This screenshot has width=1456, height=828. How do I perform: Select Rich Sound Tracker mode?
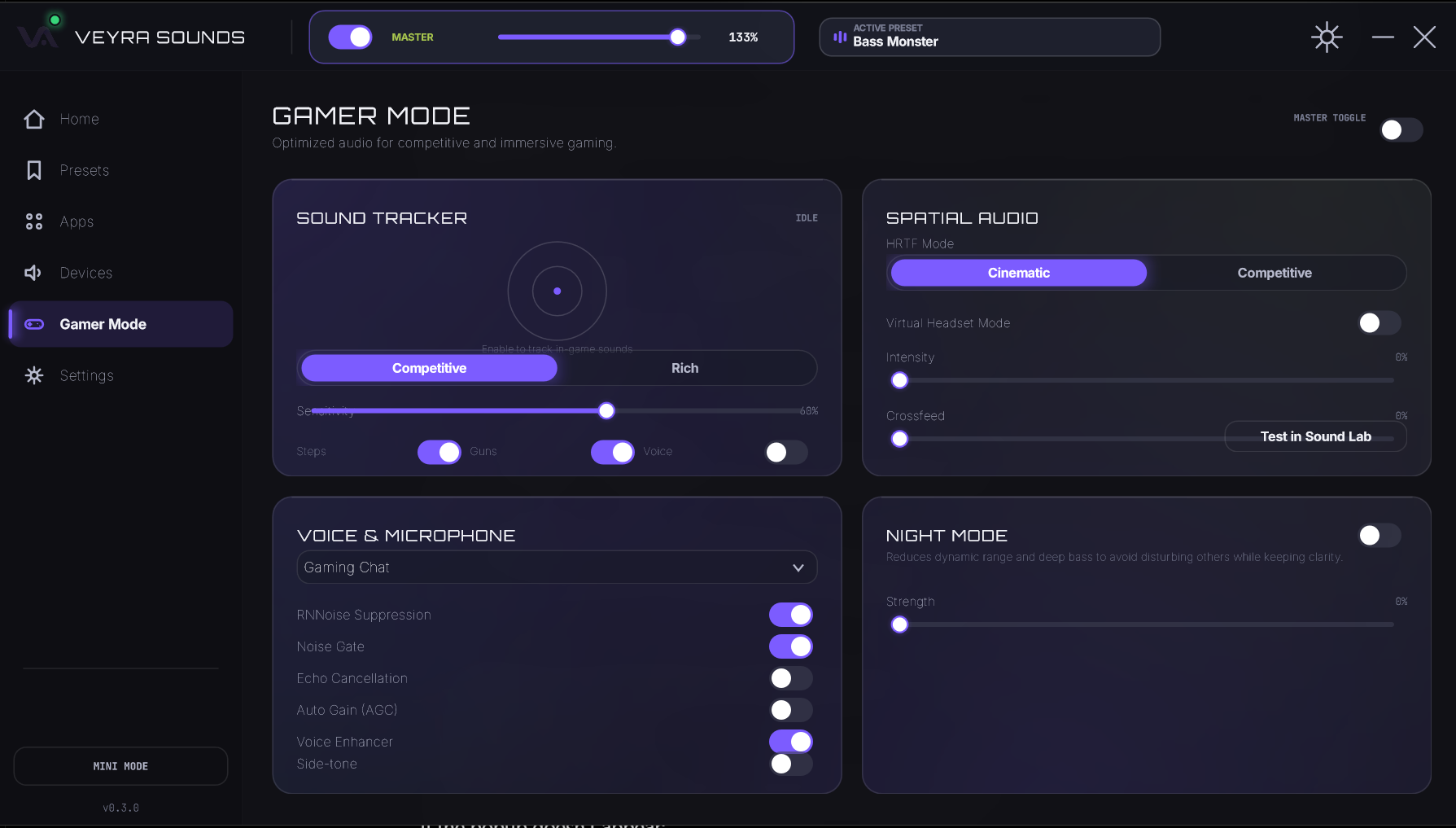(x=684, y=368)
